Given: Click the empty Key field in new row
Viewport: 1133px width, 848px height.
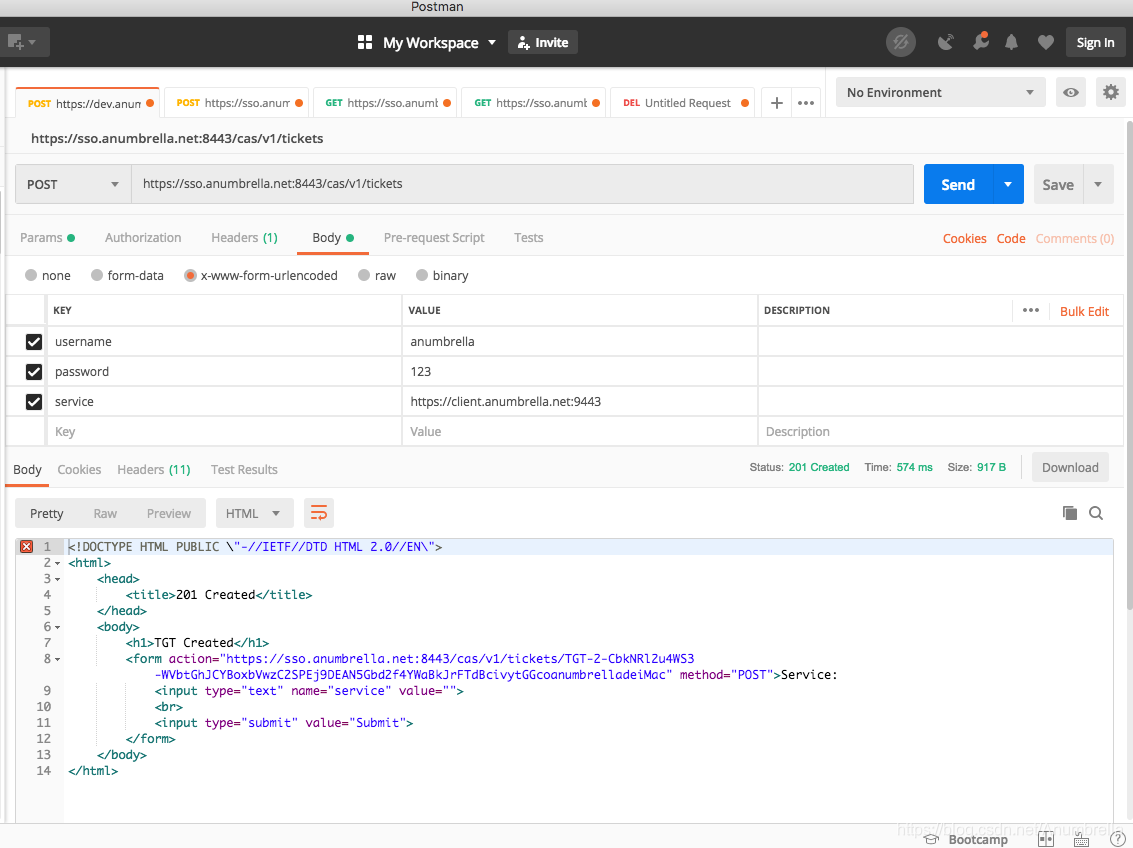Looking at the screenshot, I should pos(224,431).
